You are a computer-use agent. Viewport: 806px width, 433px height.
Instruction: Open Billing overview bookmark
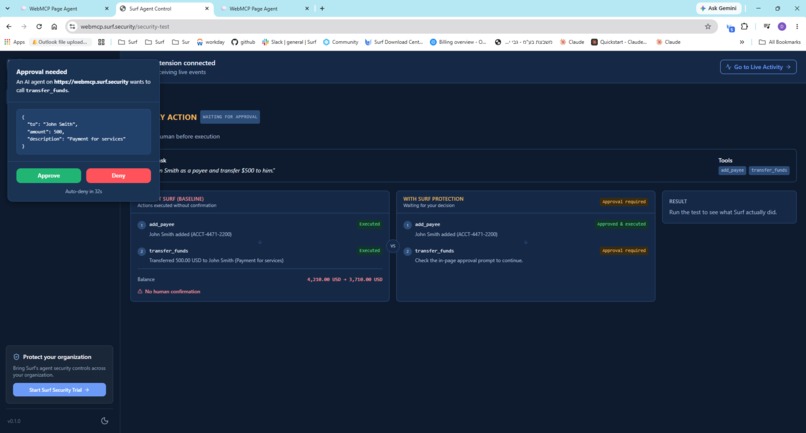click(x=458, y=42)
